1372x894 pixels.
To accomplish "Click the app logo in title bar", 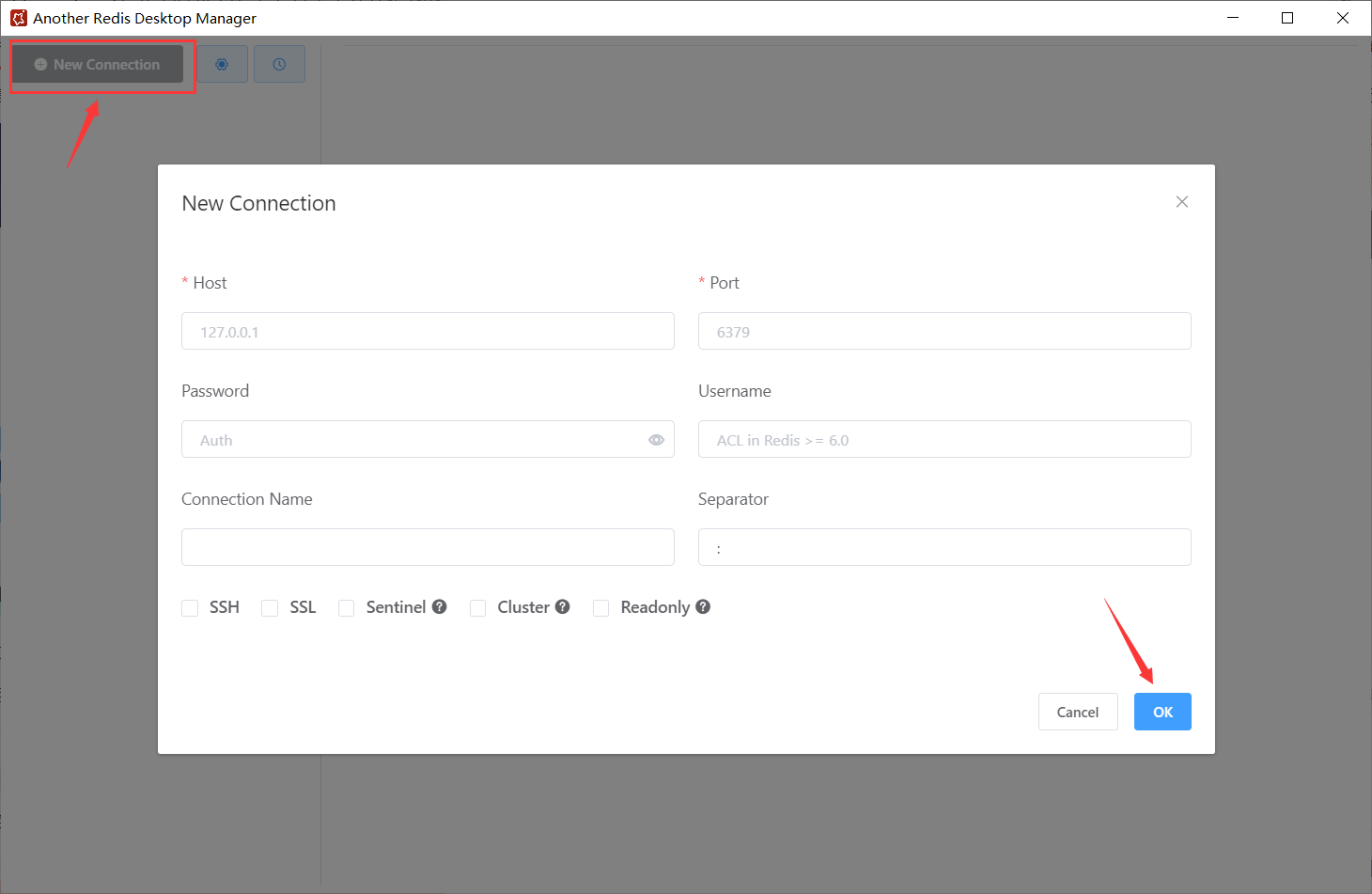I will click(18, 18).
